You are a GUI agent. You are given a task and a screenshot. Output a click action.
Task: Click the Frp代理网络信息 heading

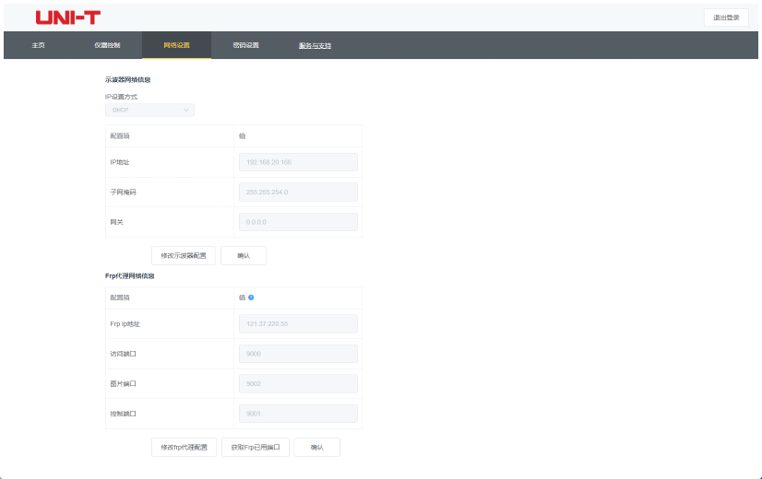130,276
